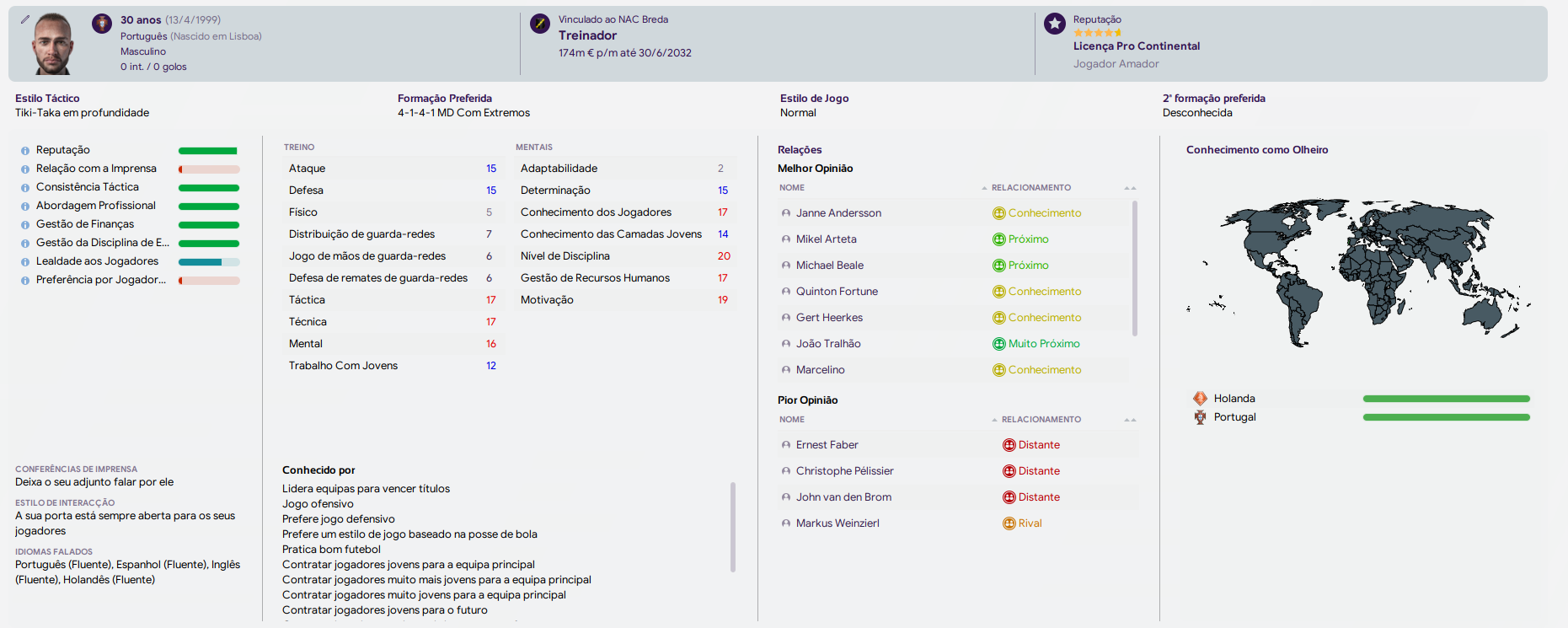Sort Melhor Opinião list by NOME column
The image size is (1568, 628).
[x=792, y=188]
